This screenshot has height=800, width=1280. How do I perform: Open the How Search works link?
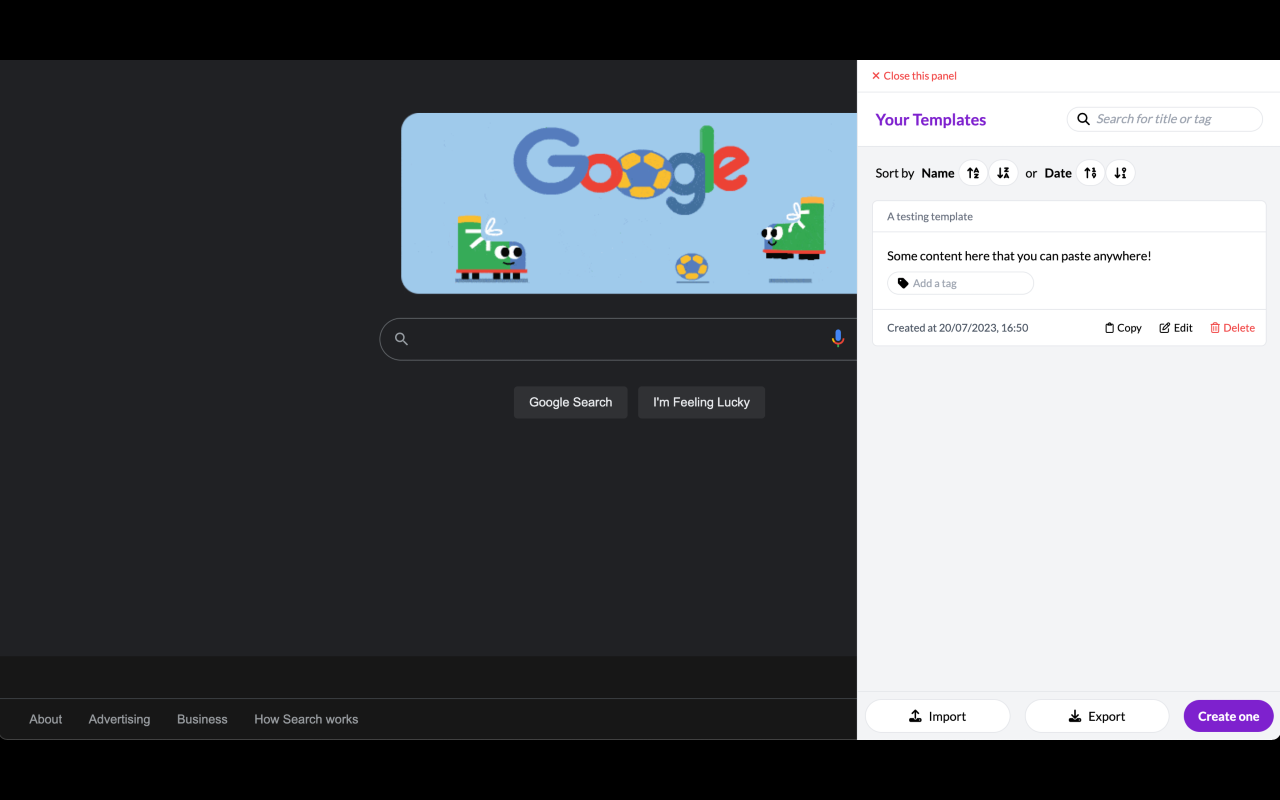[306, 719]
